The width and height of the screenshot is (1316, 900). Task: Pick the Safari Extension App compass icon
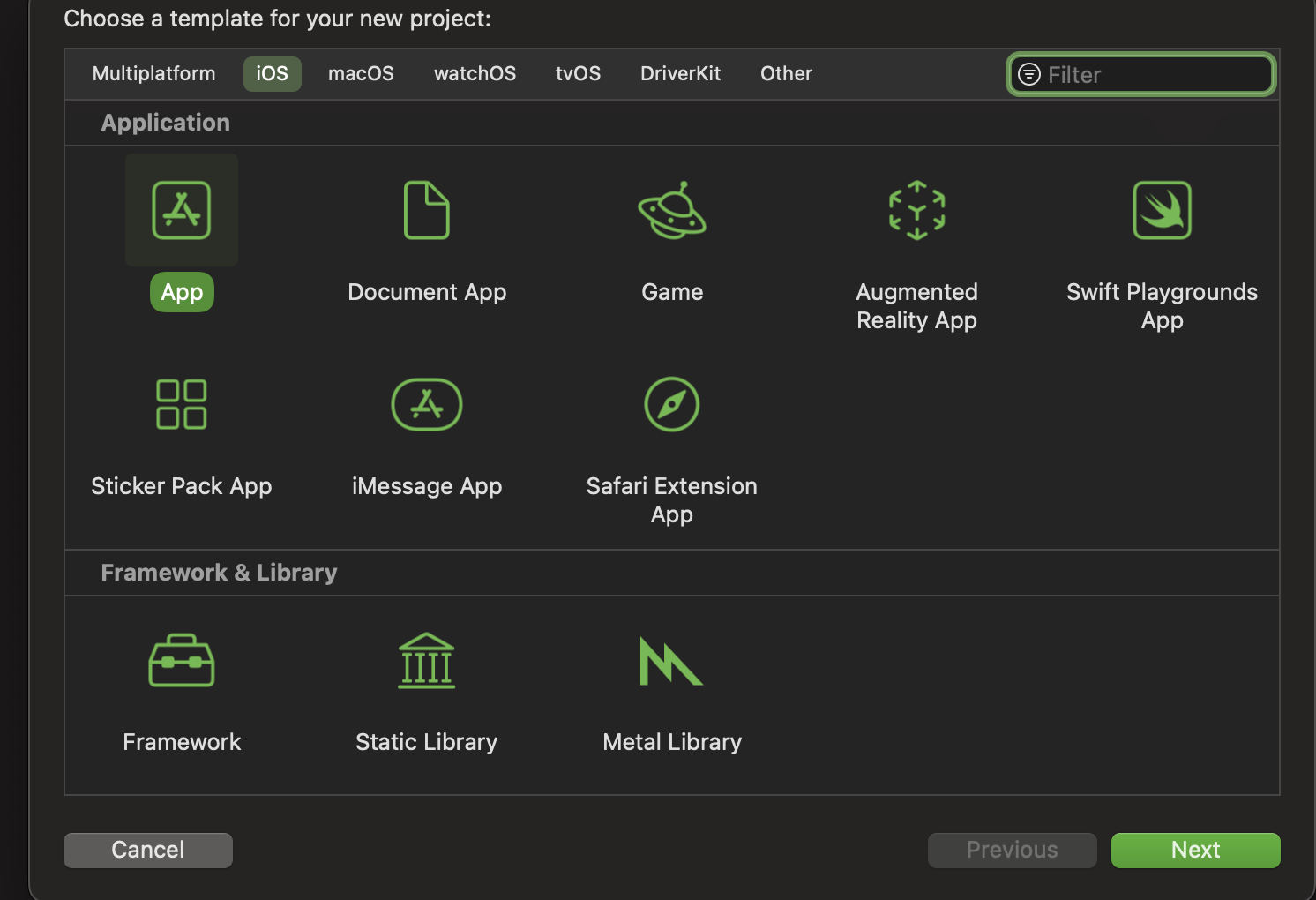(672, 404)
